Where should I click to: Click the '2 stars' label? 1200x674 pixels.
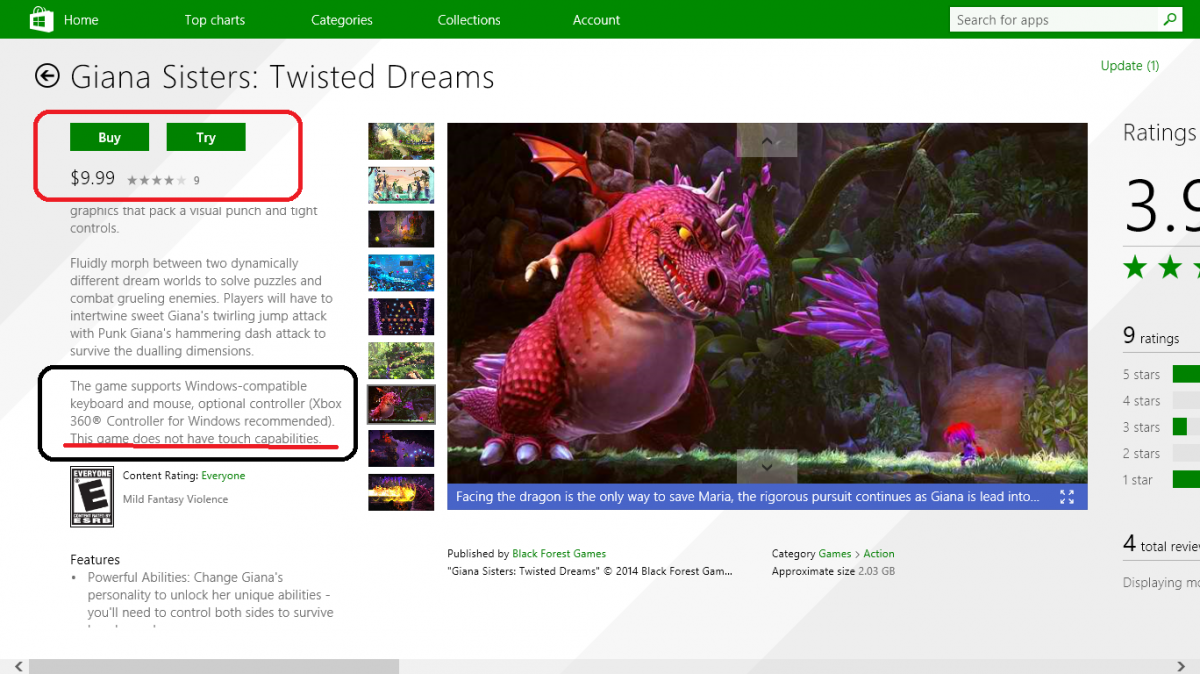(1141, 454)
